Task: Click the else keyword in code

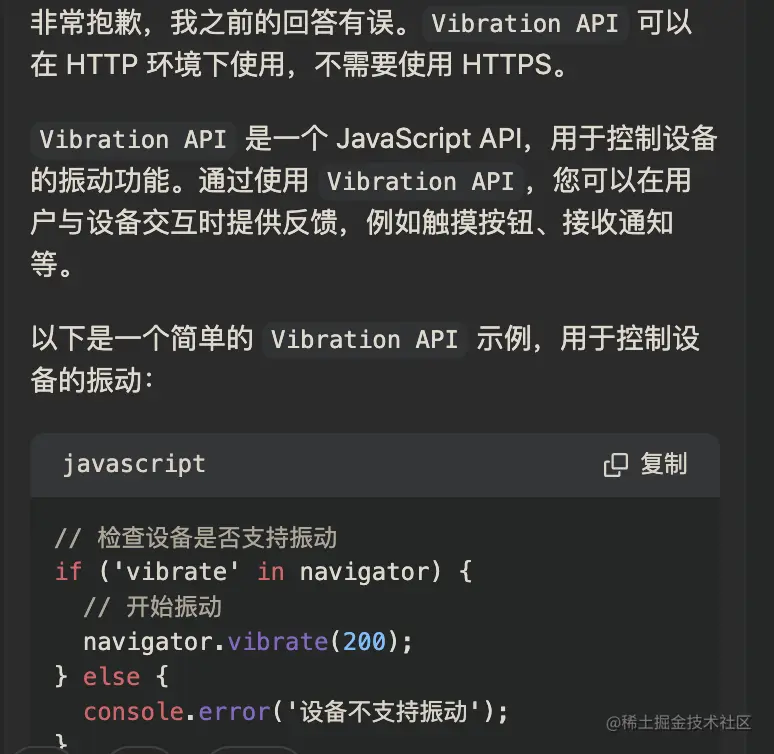Action: (111, 676)
